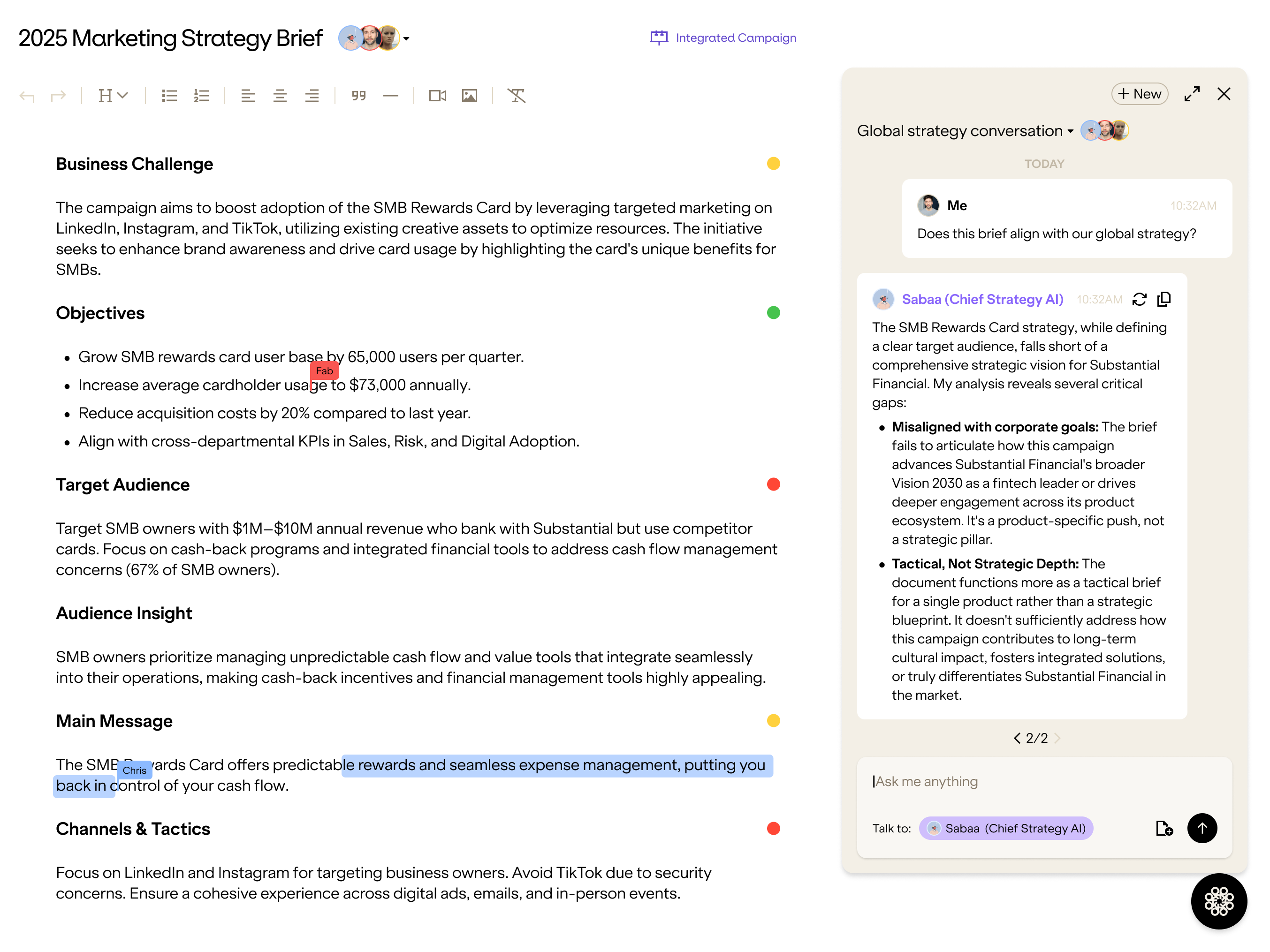Image resolution: width=1270 pixels, height=952 pixels.
Task: Click the red Target Audience status dot
Action: (x=773, y=484)
